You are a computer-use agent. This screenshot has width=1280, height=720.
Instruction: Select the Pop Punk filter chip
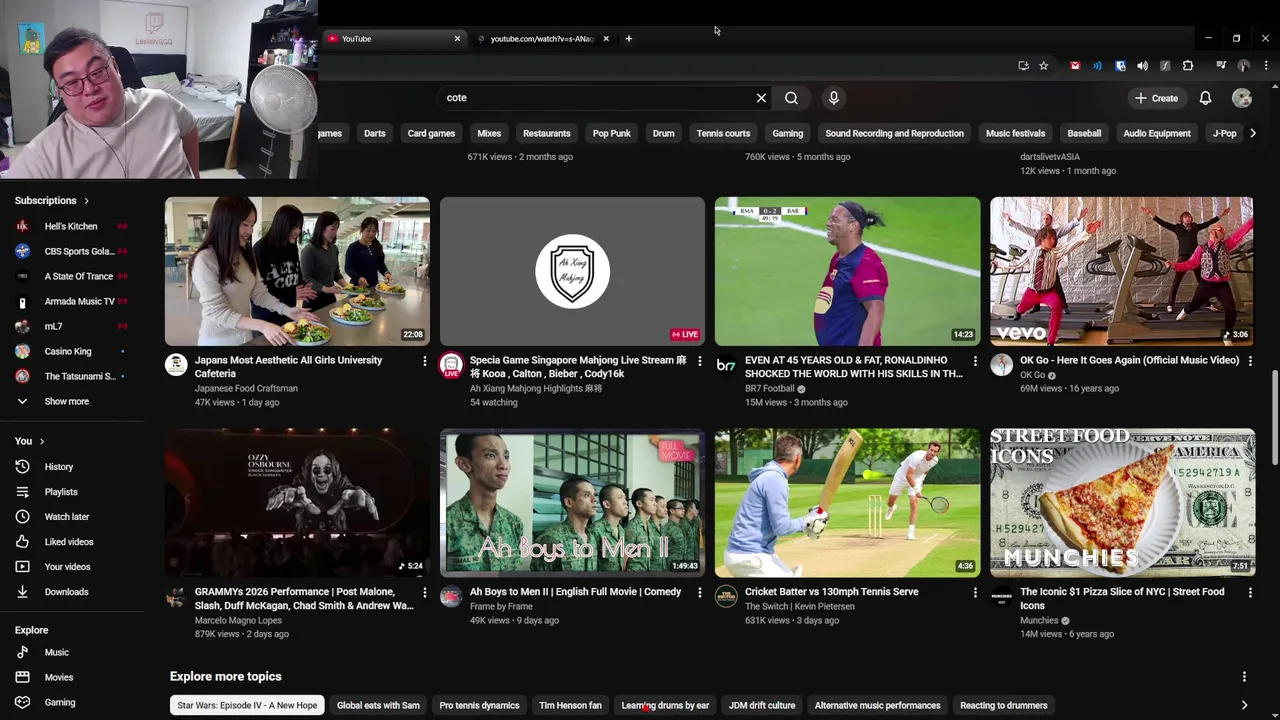[611, 133]
